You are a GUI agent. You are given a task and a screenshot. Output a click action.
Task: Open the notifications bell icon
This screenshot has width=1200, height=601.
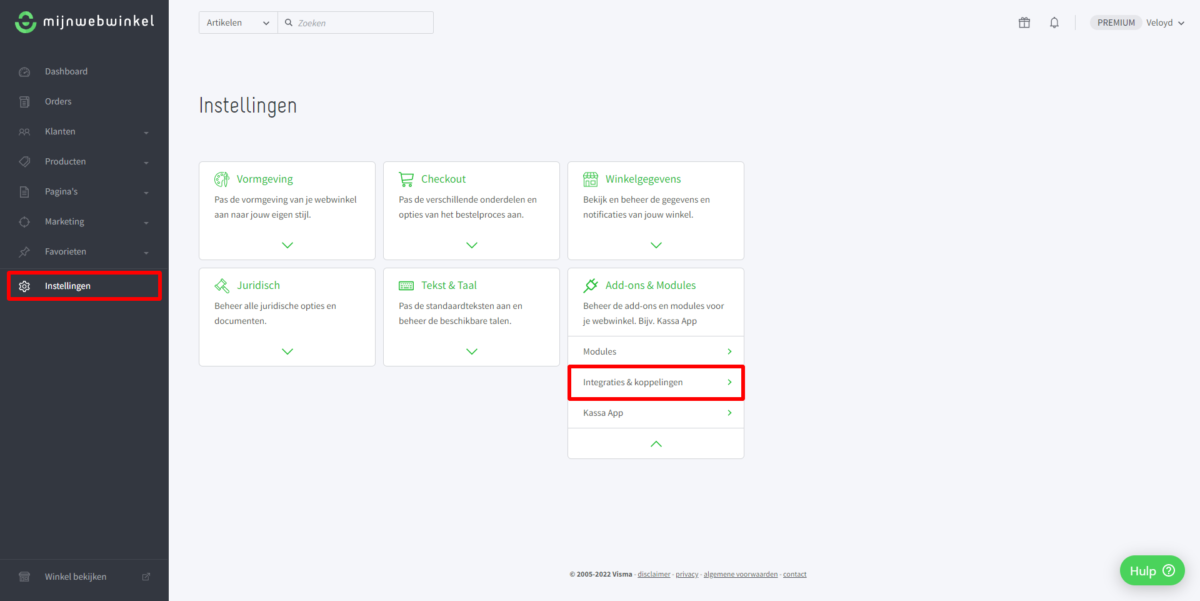click(x=1054, y=23)
